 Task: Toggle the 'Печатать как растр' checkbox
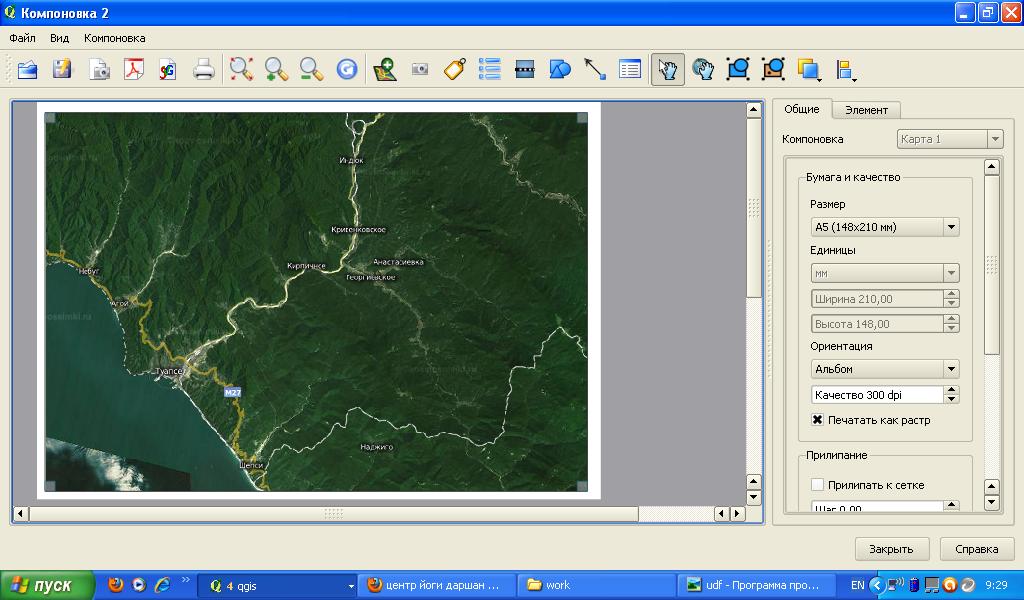[817, 420]
